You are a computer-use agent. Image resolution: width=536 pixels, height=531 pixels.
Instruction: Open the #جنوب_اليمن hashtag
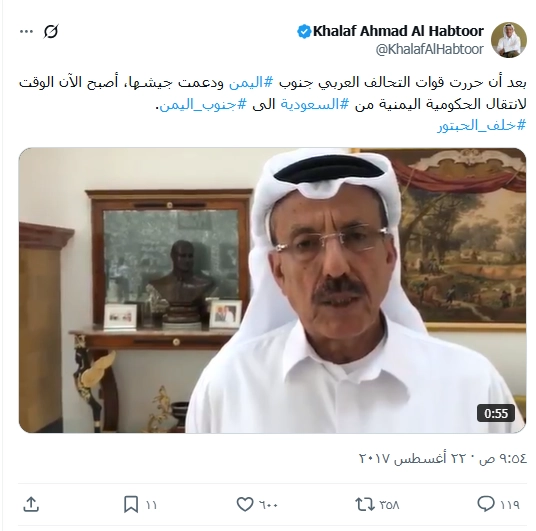[203, 104]
